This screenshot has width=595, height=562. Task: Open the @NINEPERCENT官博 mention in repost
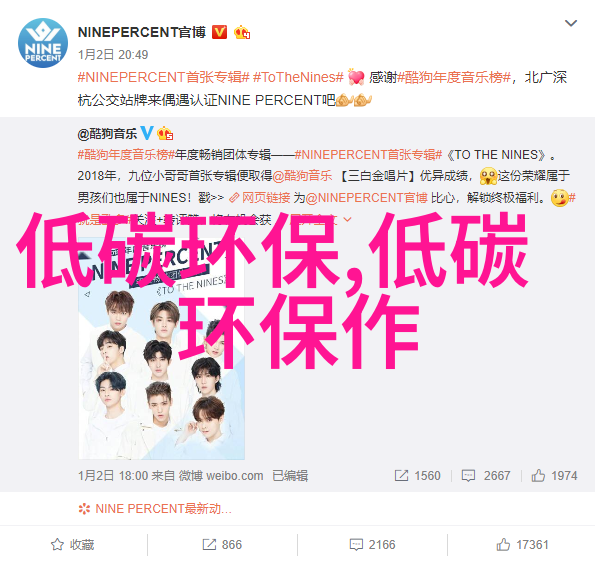[367, 198]
